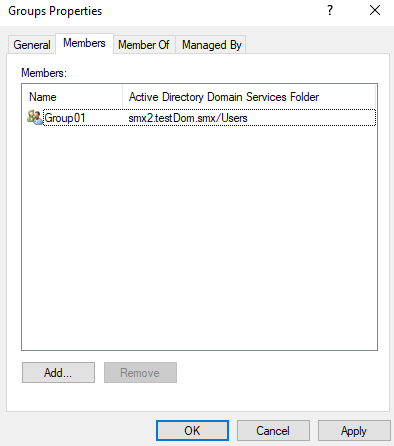Confirm with the OK button
The image size is (394, 446).
coord(192,431)
